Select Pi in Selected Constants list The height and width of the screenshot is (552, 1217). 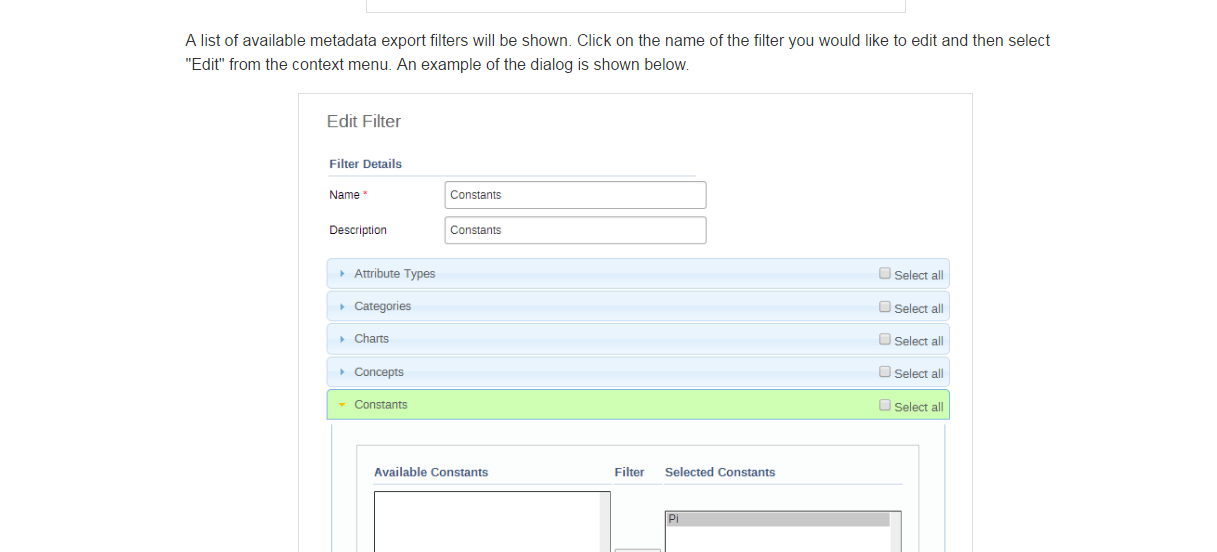(776, 519)
